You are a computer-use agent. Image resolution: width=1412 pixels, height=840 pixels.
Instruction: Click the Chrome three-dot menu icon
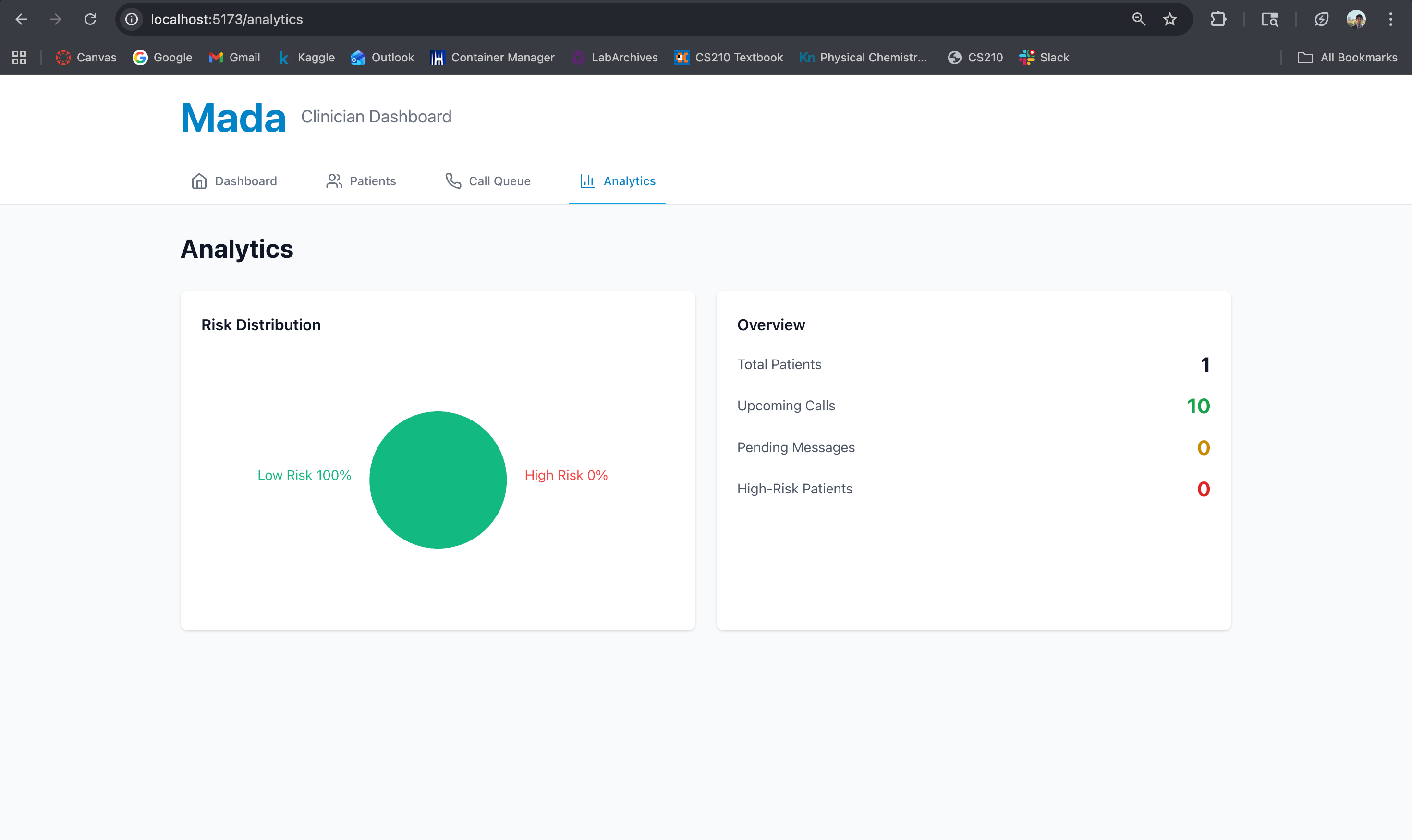[1390, 19]
